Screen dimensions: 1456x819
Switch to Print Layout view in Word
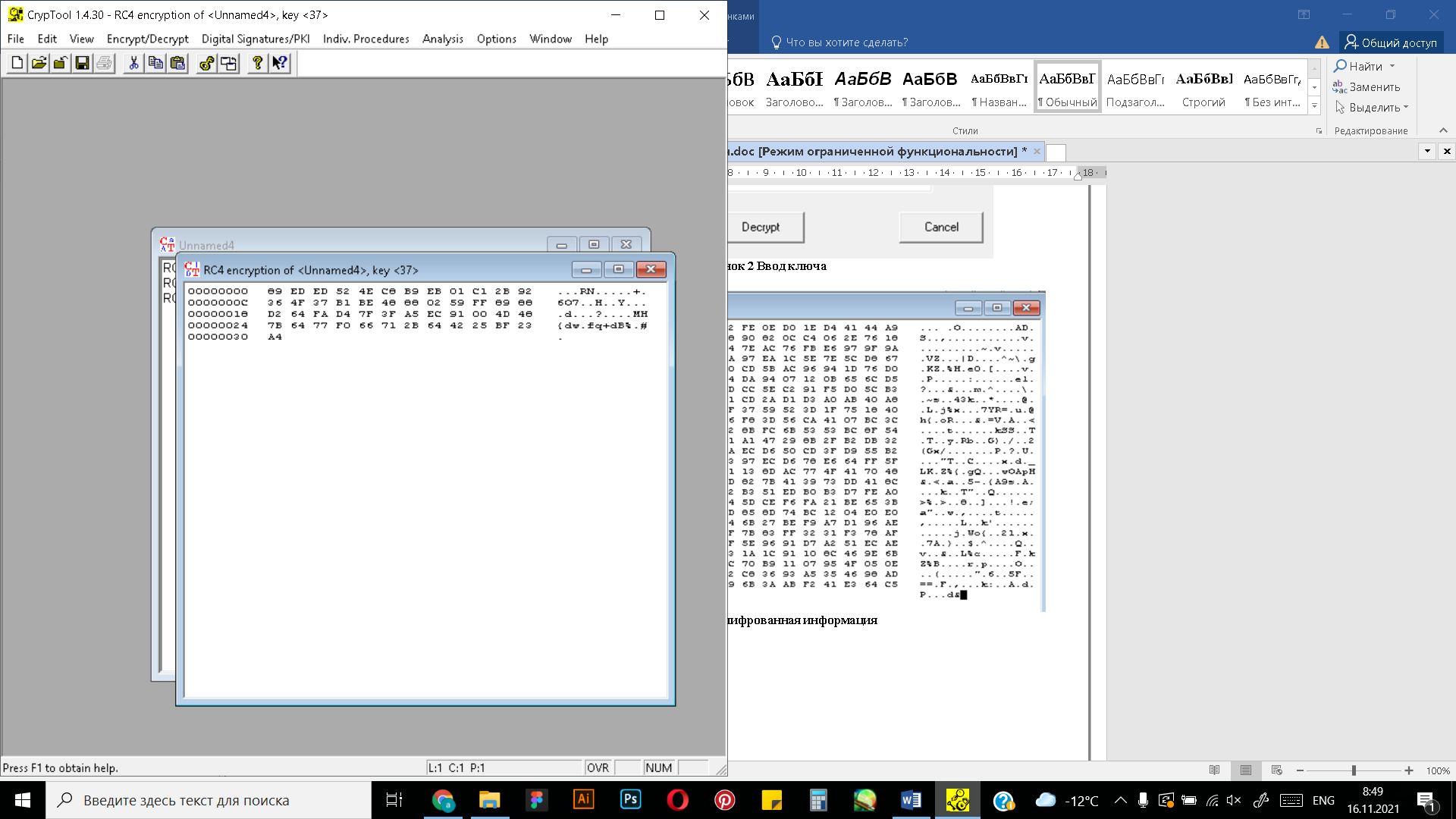coord(1245,770)
